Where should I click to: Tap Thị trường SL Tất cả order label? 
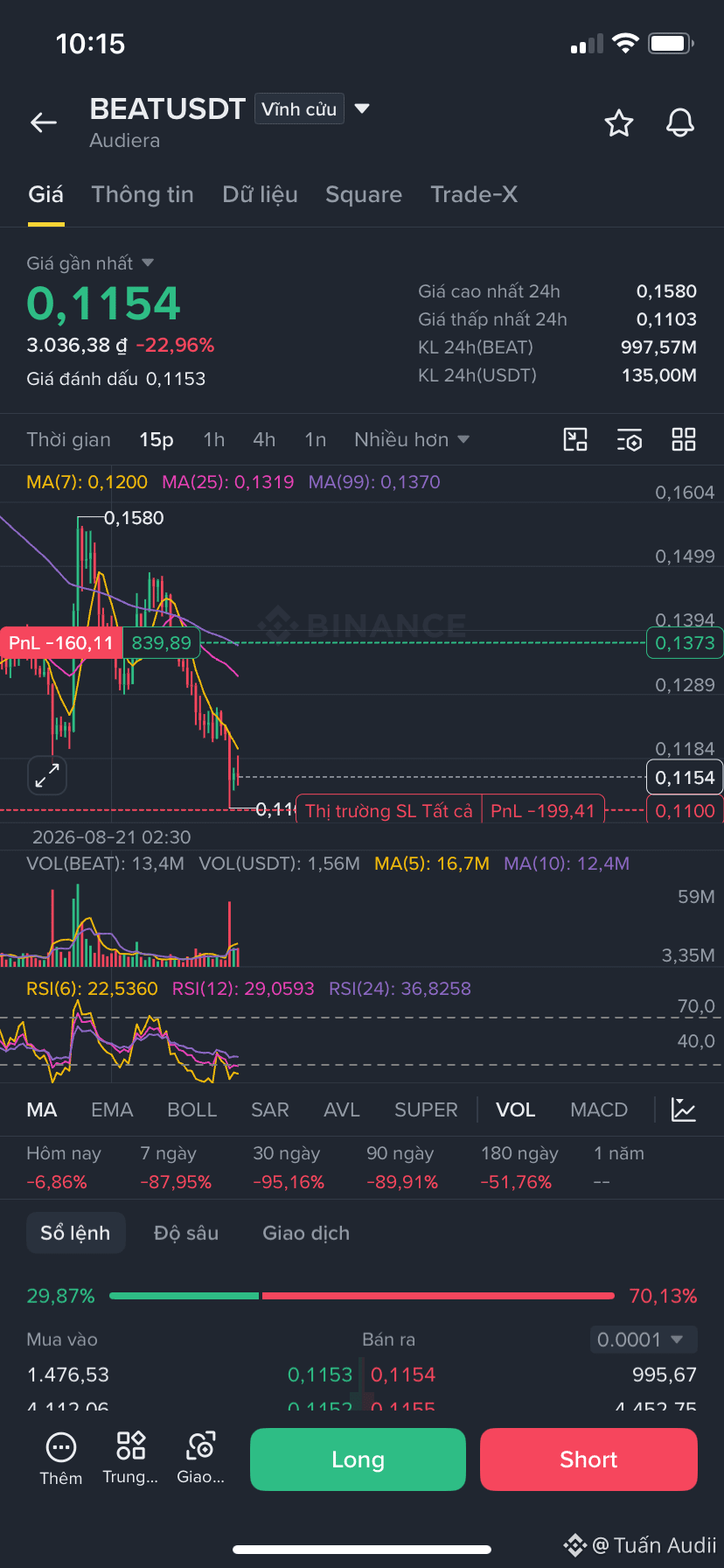tap(389, 811)
